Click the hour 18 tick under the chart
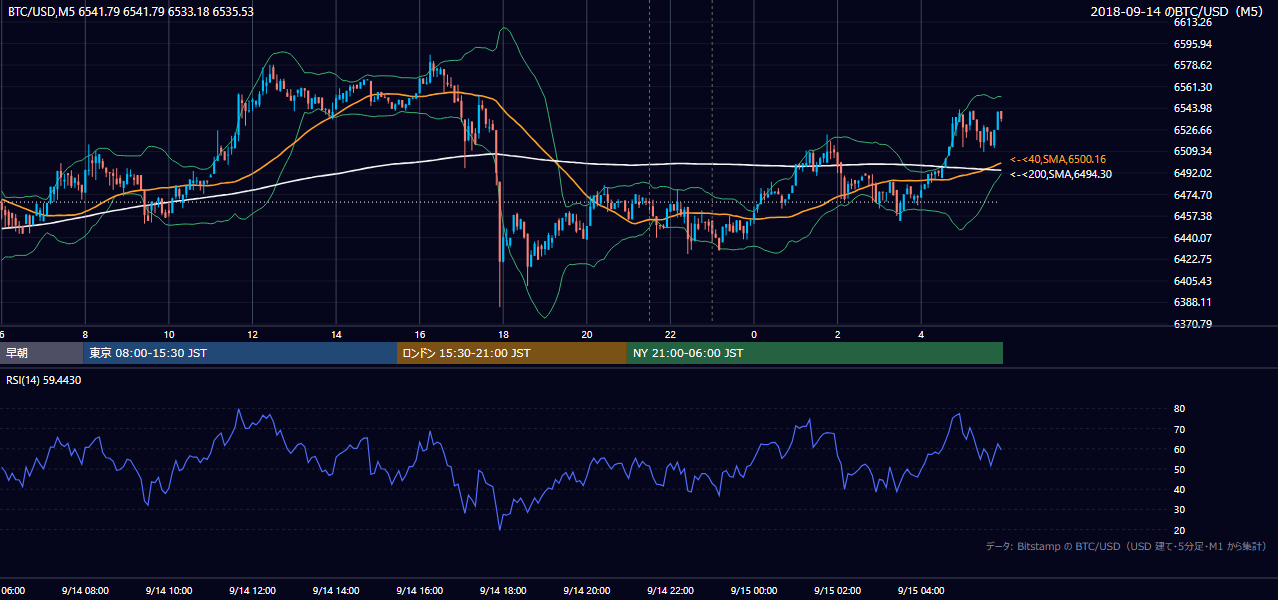The width and height of the screenshot is (1278, 600). point(504,334)
